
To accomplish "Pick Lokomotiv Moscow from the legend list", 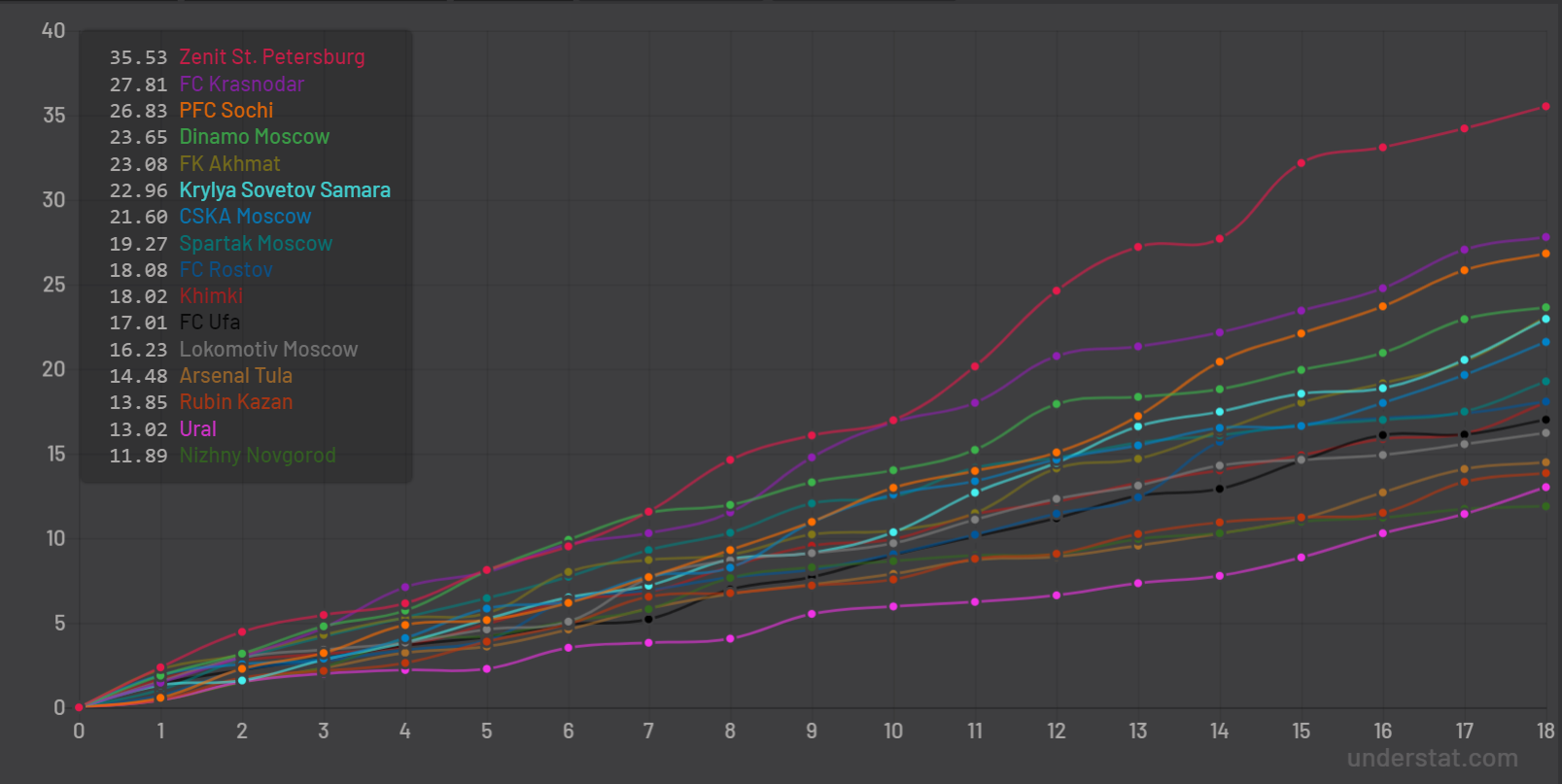I will 268,350.
